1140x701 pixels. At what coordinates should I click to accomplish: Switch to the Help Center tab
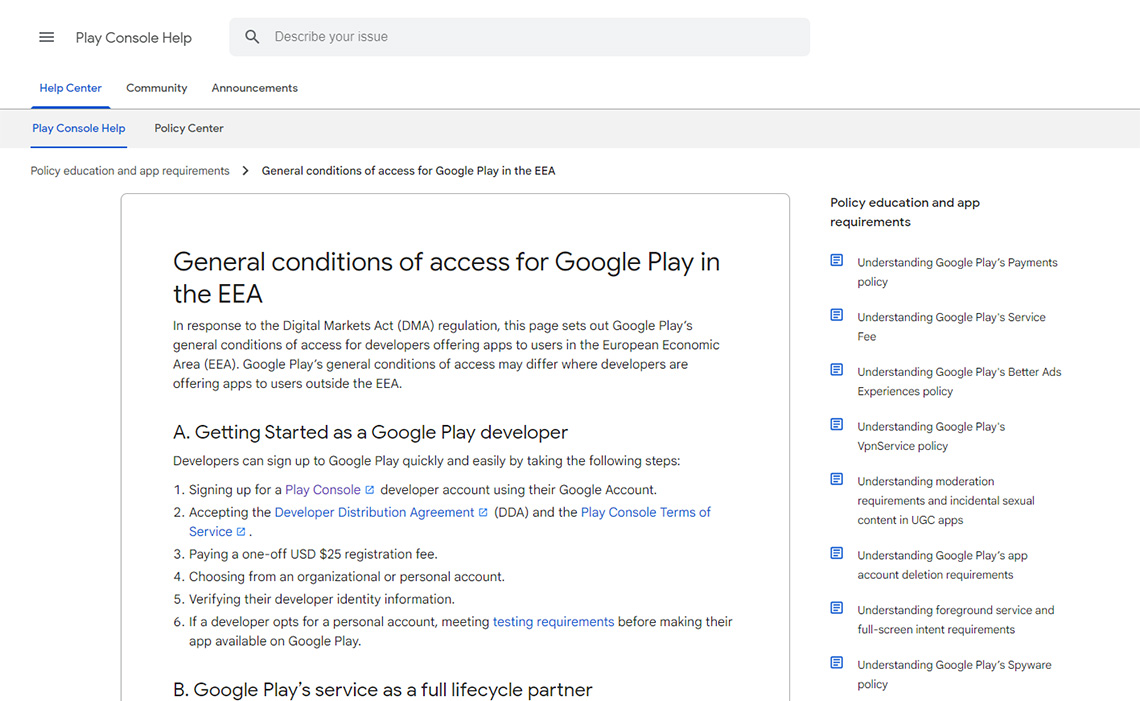click(x=71, y=88)
